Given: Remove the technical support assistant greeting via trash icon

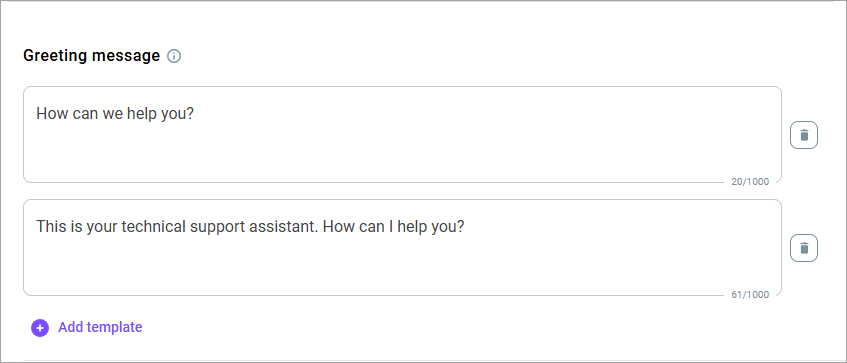Looking at the screenshot, I should click(x=804, y=248).
